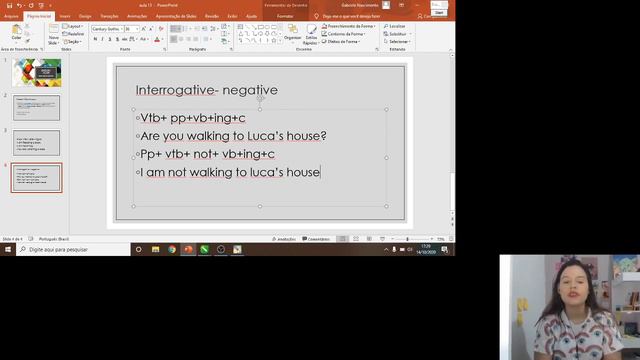Undo the last action
This screenshot has width=640, height=360.
click(x=19, y=5)
